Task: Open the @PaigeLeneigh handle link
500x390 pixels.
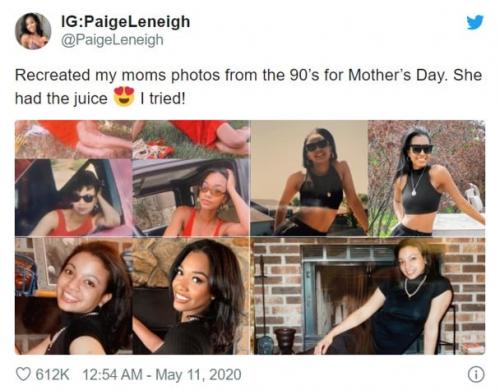Action: (112, 40)
